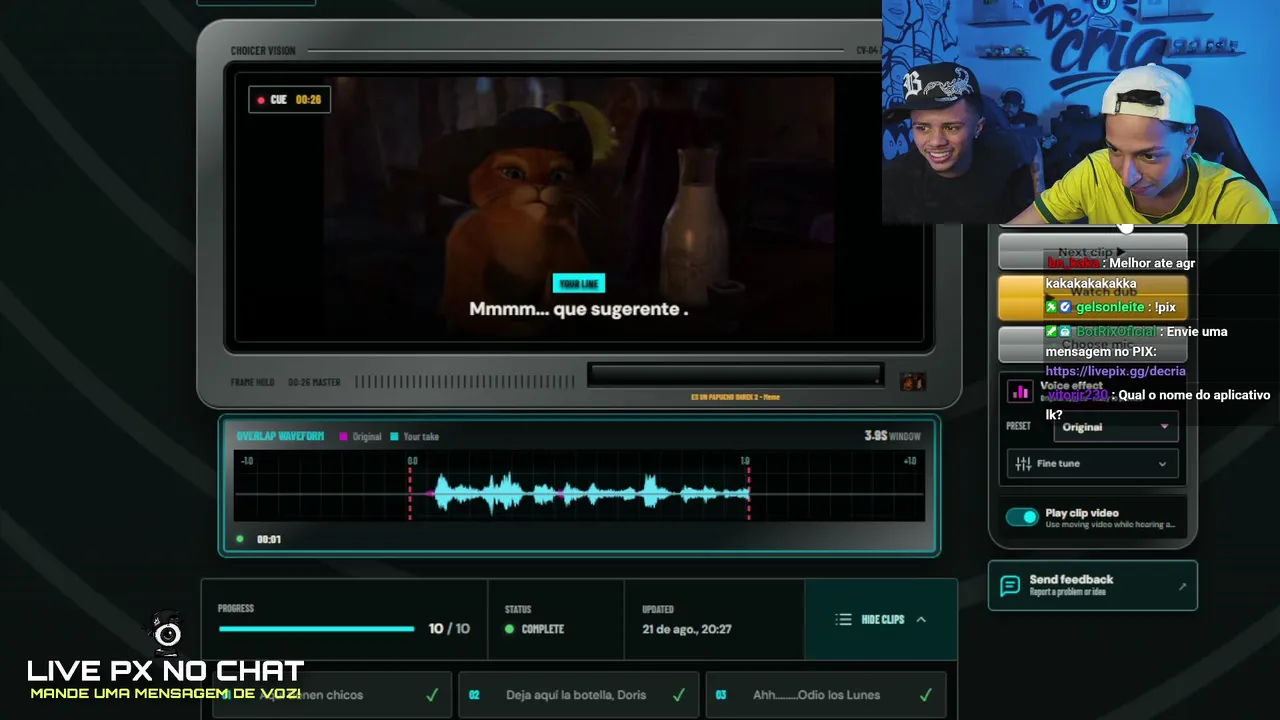Select clip 02 Deja aquí la botella, Doris

point(578,695)
